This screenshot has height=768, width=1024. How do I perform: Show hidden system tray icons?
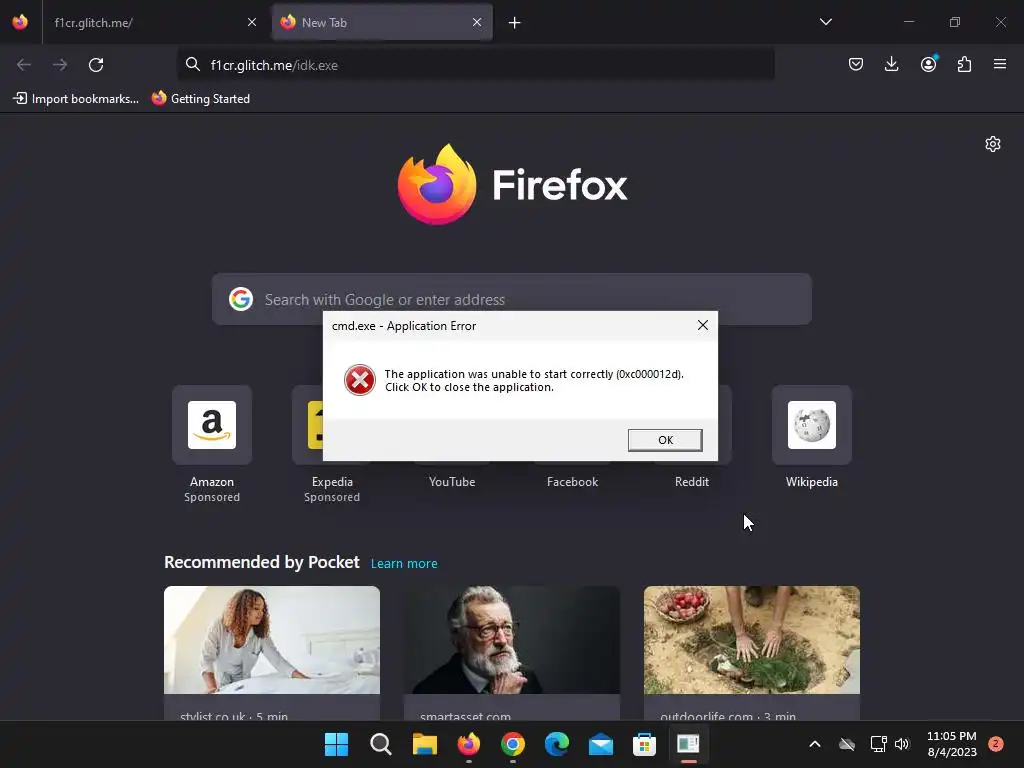point(814,744)
